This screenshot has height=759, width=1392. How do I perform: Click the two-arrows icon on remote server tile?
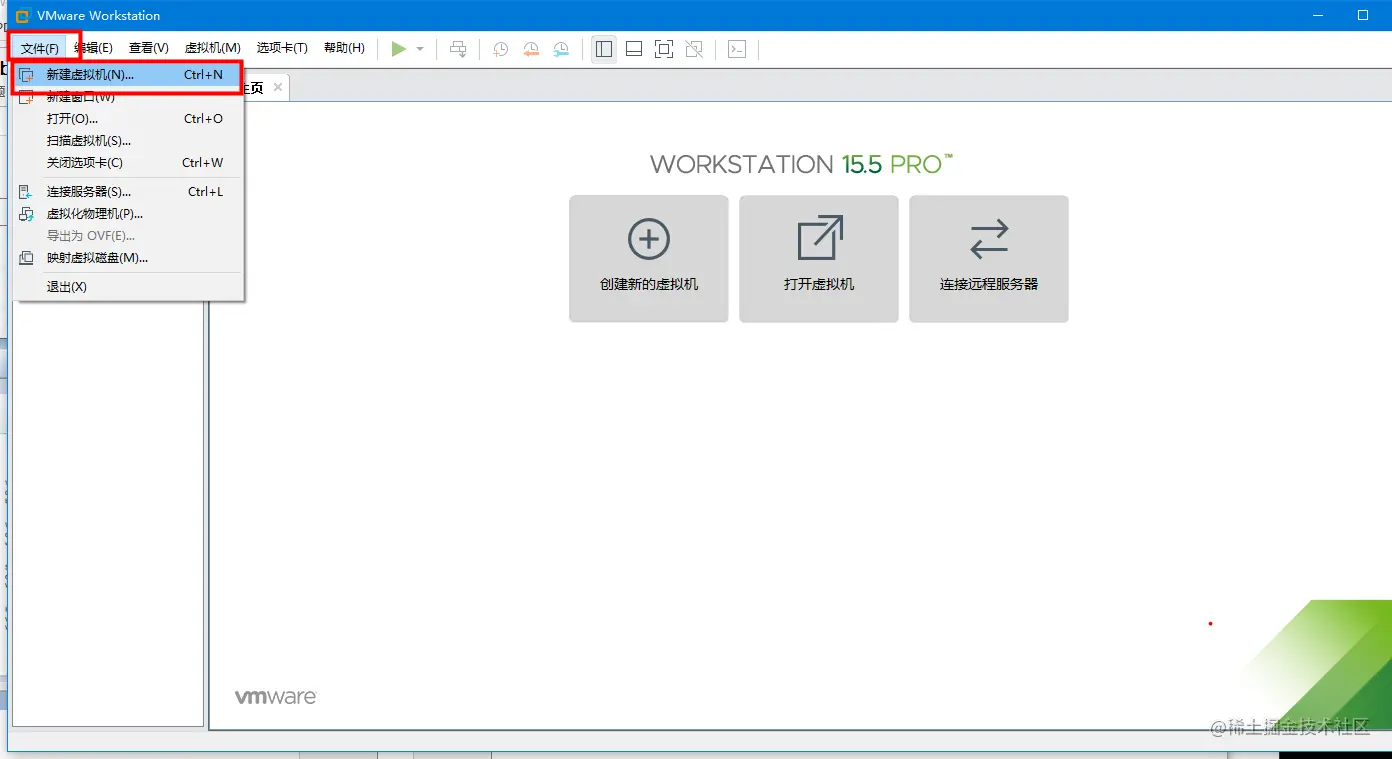[x=989, y=239]
